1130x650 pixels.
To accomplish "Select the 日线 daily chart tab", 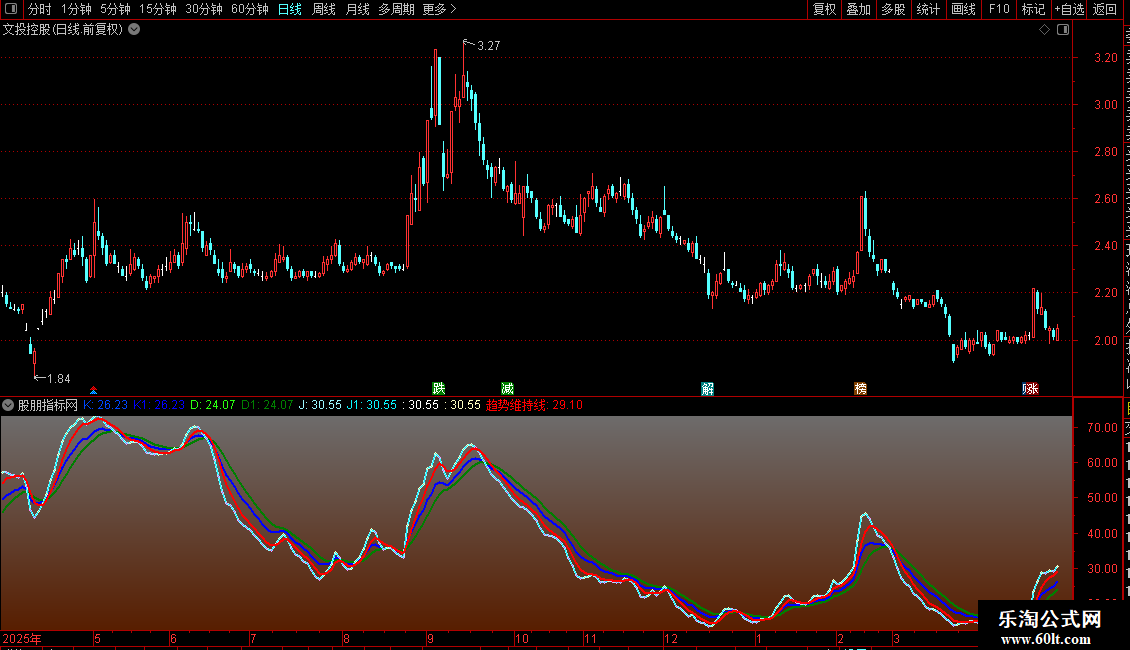I will click(290, 9).
